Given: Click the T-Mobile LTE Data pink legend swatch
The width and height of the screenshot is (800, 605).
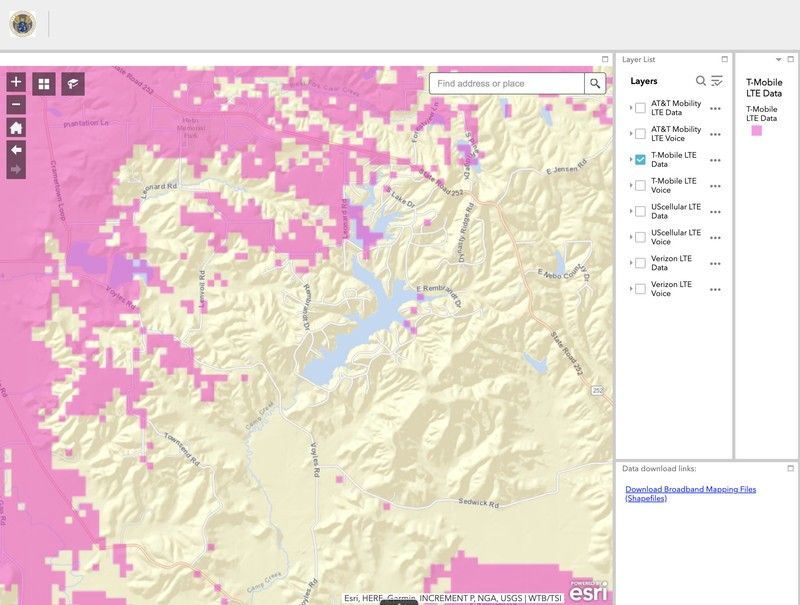Looking at the screenshot, I should (x=757, y=131).
